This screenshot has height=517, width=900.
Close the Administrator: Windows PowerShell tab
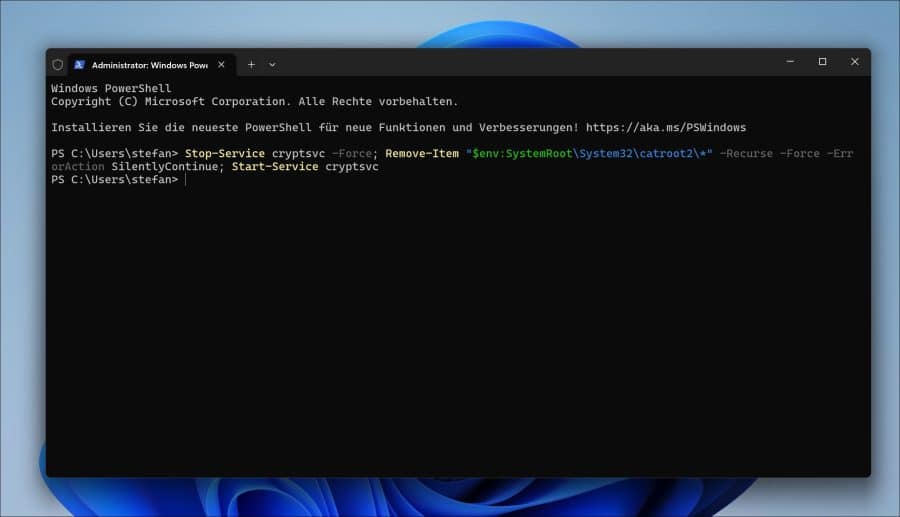tap(221, 64)
